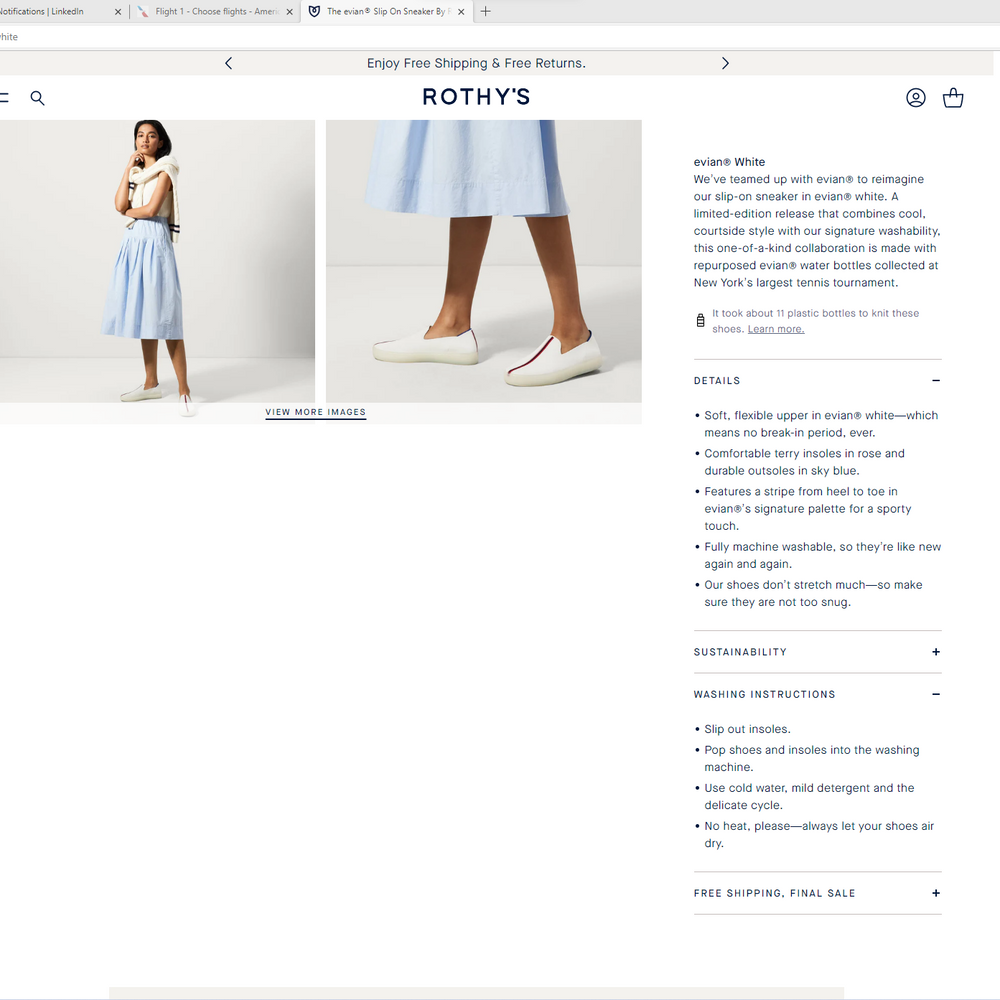Open a new browser tab
Image resolution: width=1000 pixels, height=1000 pixels.
tap(485, 11)
